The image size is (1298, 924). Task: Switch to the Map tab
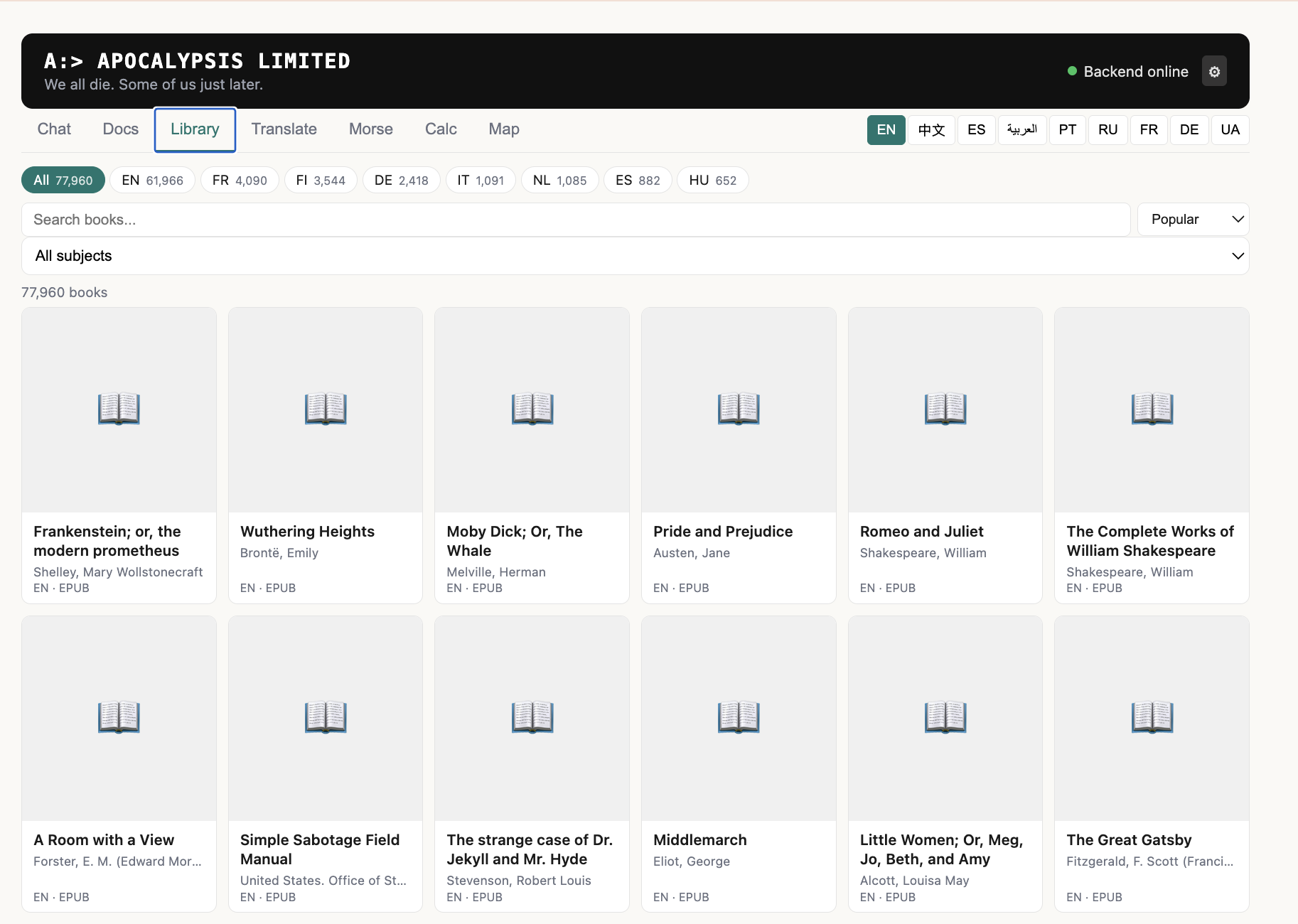503,129
